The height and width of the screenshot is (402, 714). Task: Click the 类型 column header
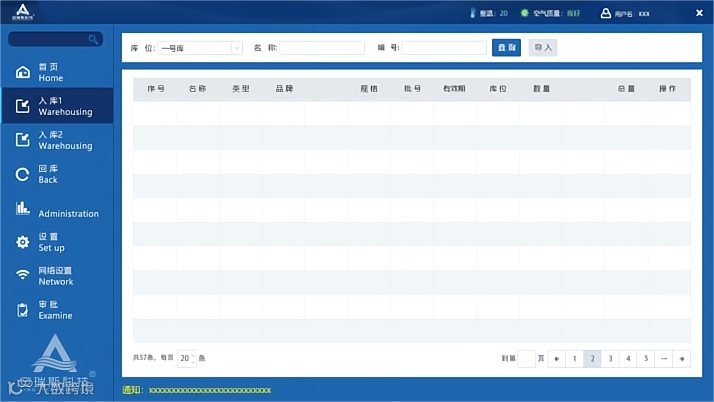[x=241, y=89]
